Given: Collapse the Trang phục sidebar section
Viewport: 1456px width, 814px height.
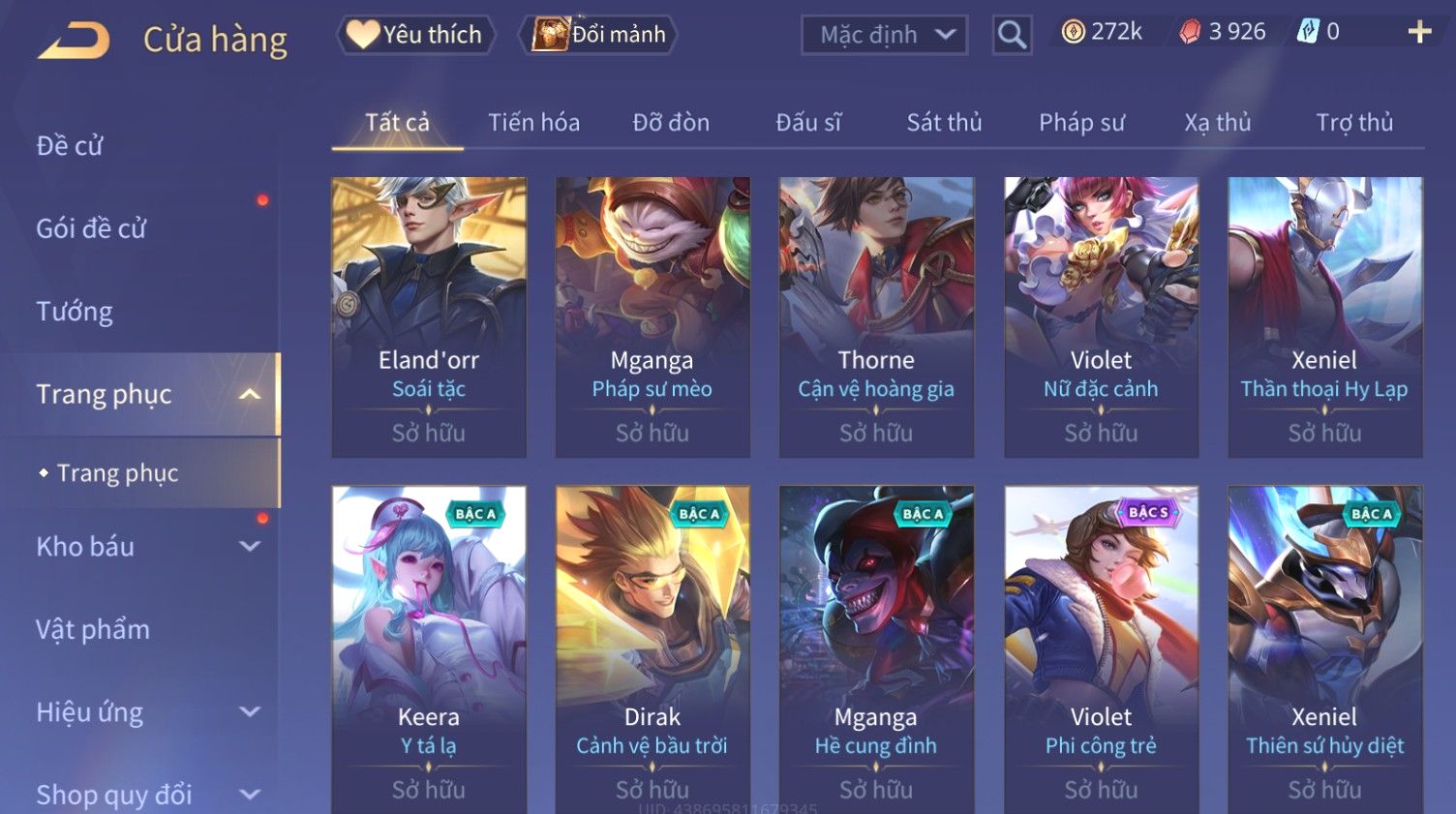Looking at the screenshot, I should click(x=250, y=394).
